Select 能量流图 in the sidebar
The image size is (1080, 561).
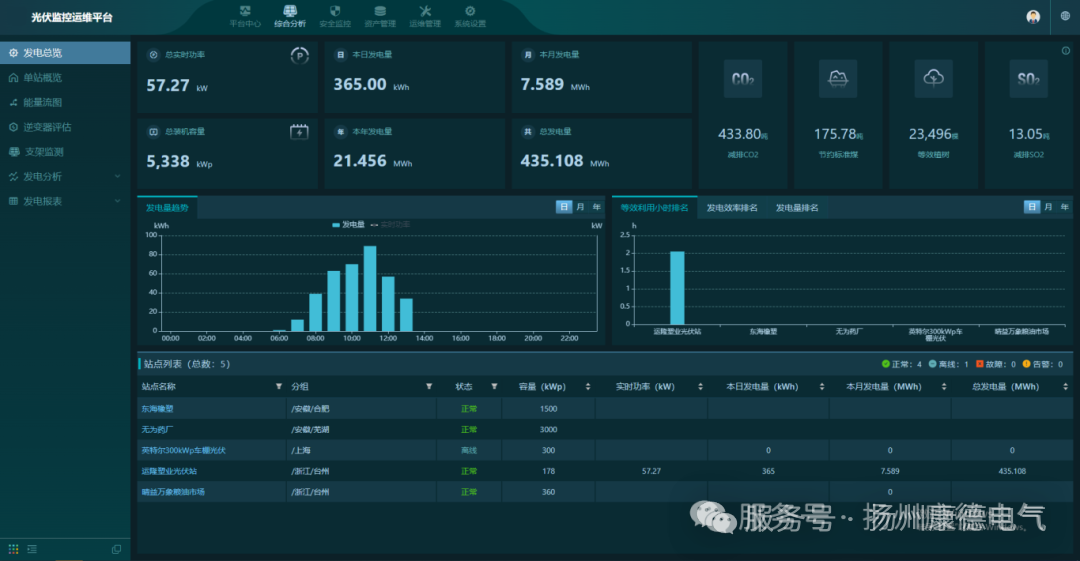pos(42,102)
